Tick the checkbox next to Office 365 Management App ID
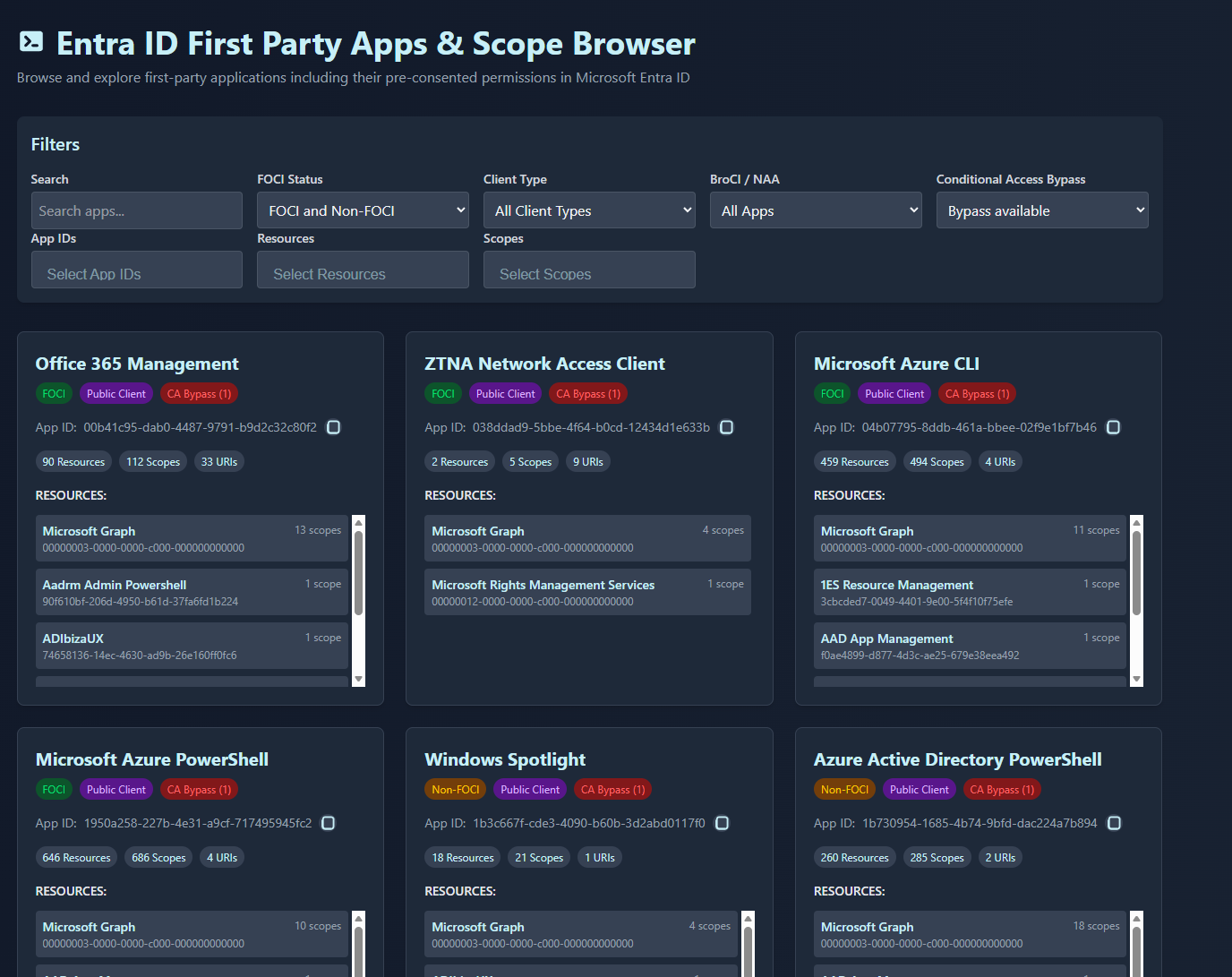The image size is (1232, 977). coord(333,427)
